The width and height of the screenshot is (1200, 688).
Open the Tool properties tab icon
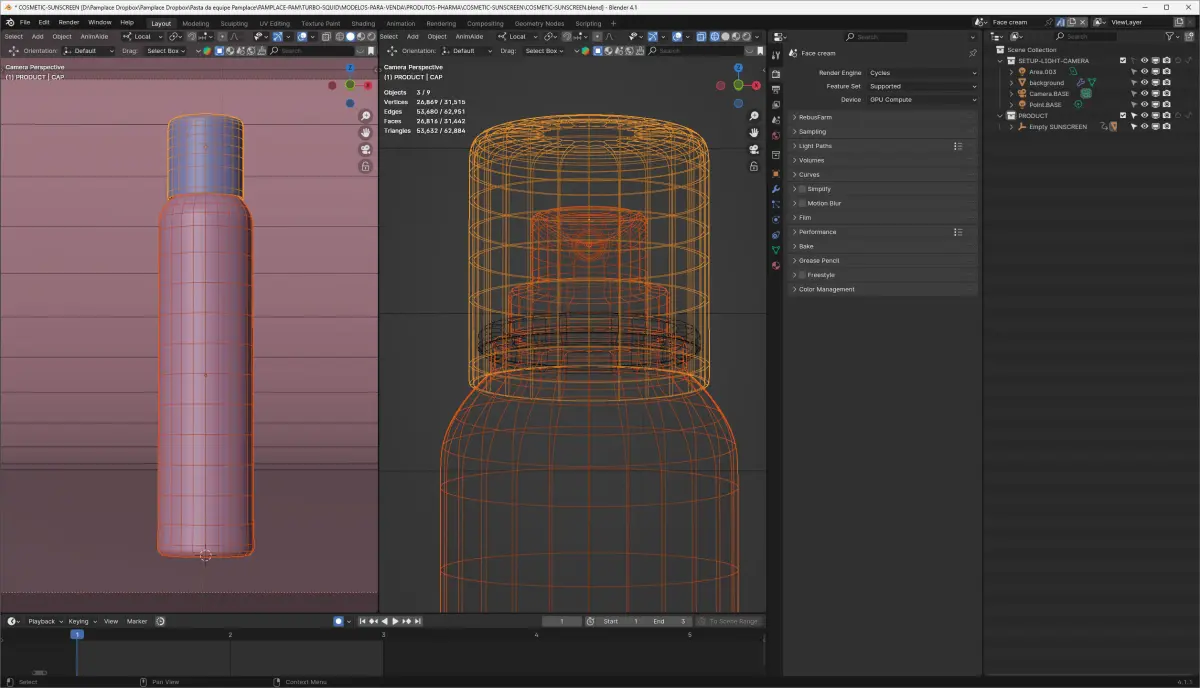[775, 54]
